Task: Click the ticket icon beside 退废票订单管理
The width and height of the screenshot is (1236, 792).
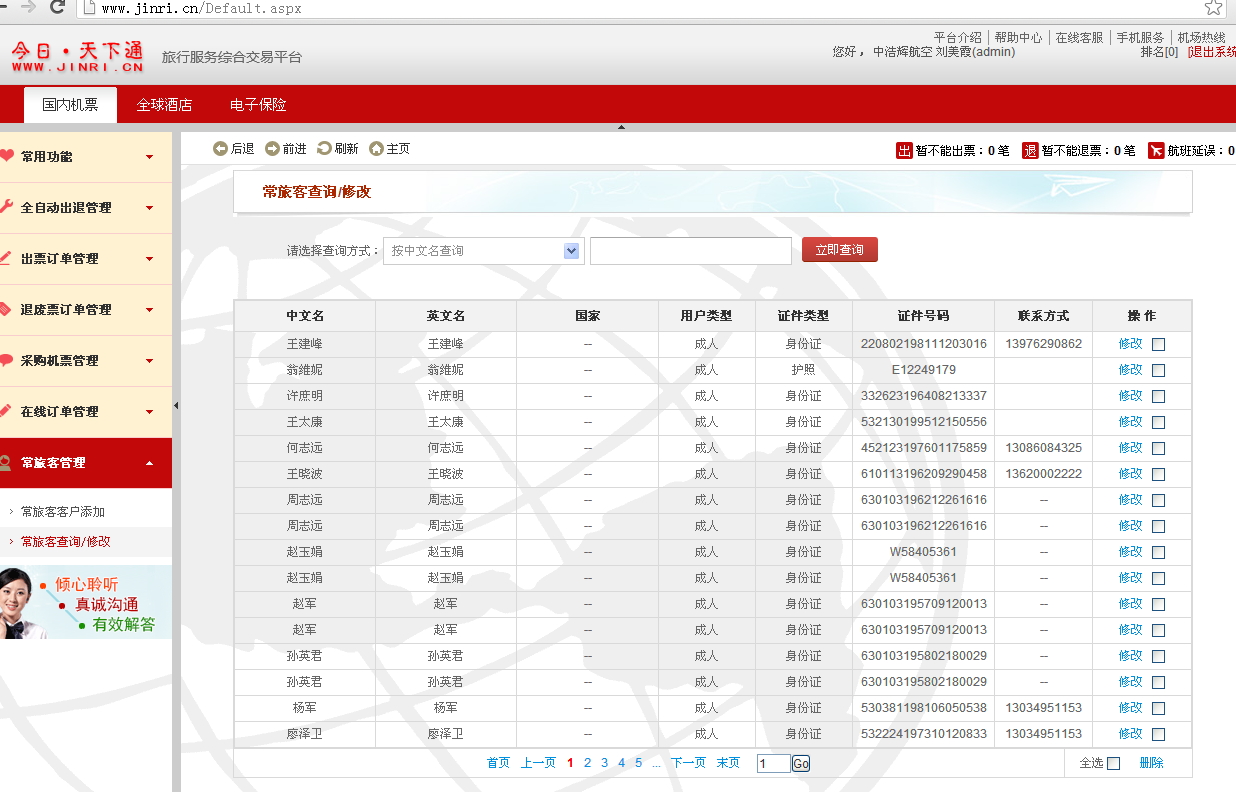Action: tap(6, 309)
